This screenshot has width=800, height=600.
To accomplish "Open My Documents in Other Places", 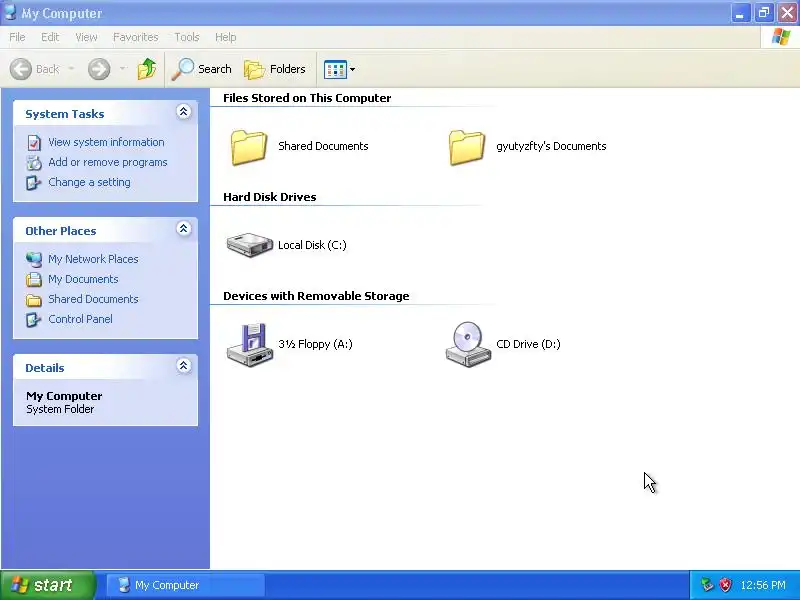I will click(x=83, y=279).
